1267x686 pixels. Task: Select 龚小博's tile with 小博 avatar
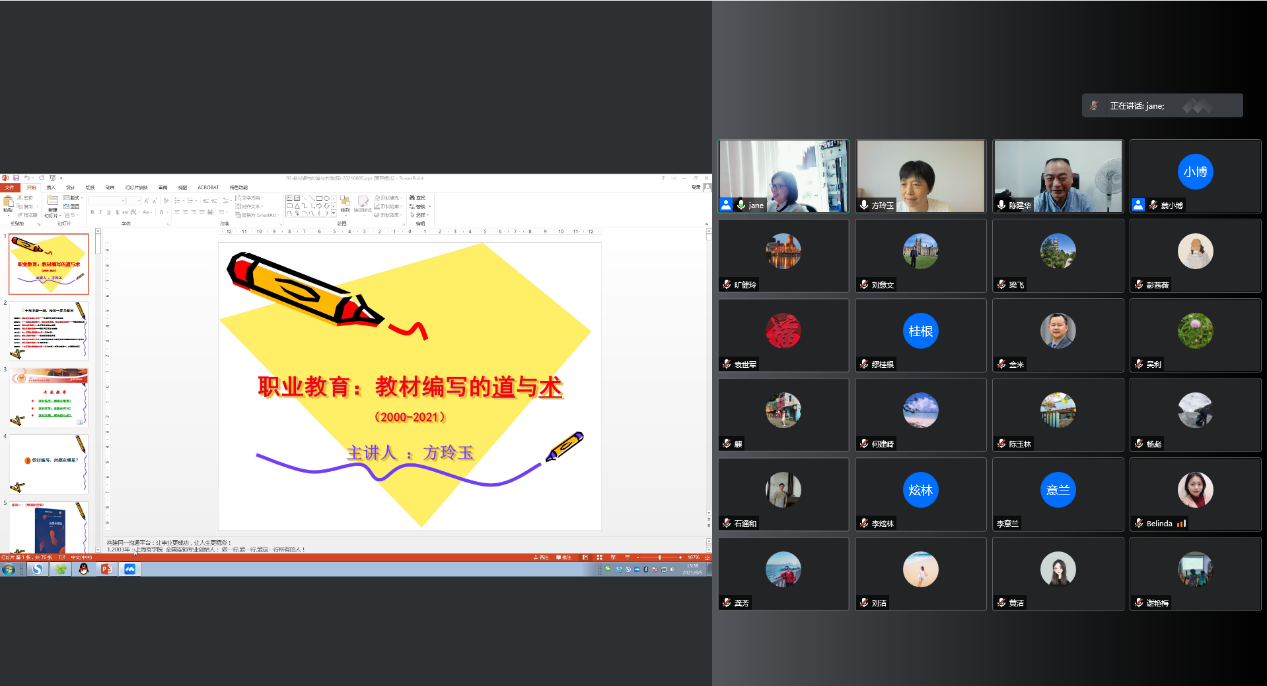tap(1195, 176)
